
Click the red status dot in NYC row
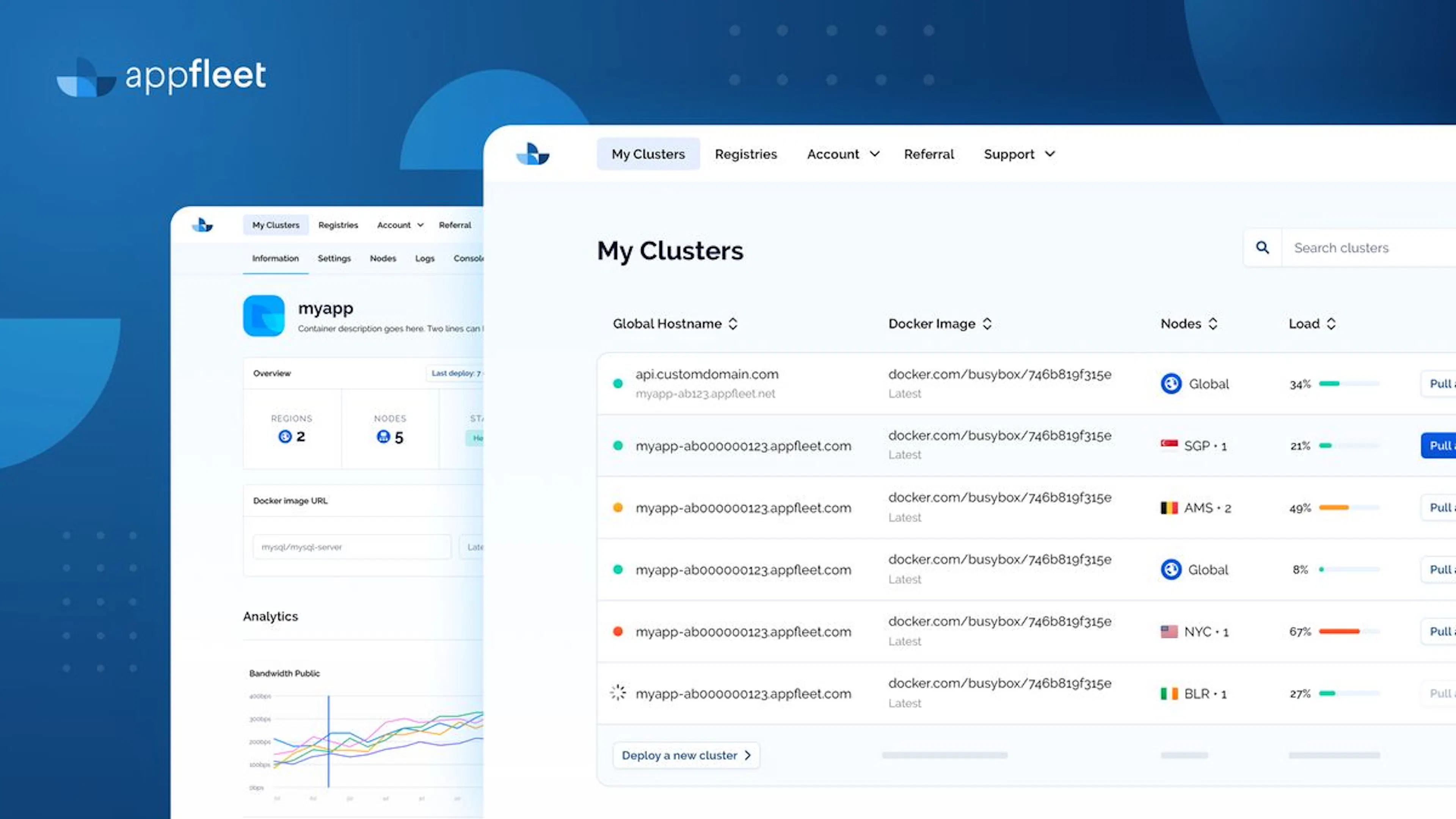point(618,631)
